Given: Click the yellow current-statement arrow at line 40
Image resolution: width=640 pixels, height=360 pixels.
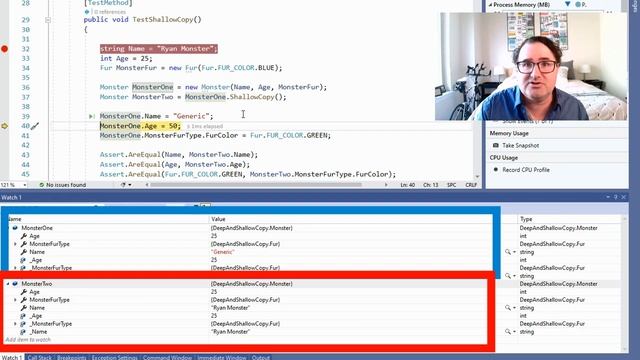Looking at the screenshot, I should tap(4, 126).
